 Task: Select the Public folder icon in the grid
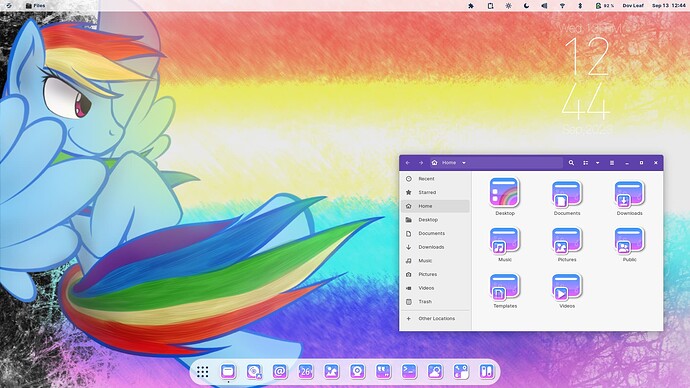(x=629, y=241)
